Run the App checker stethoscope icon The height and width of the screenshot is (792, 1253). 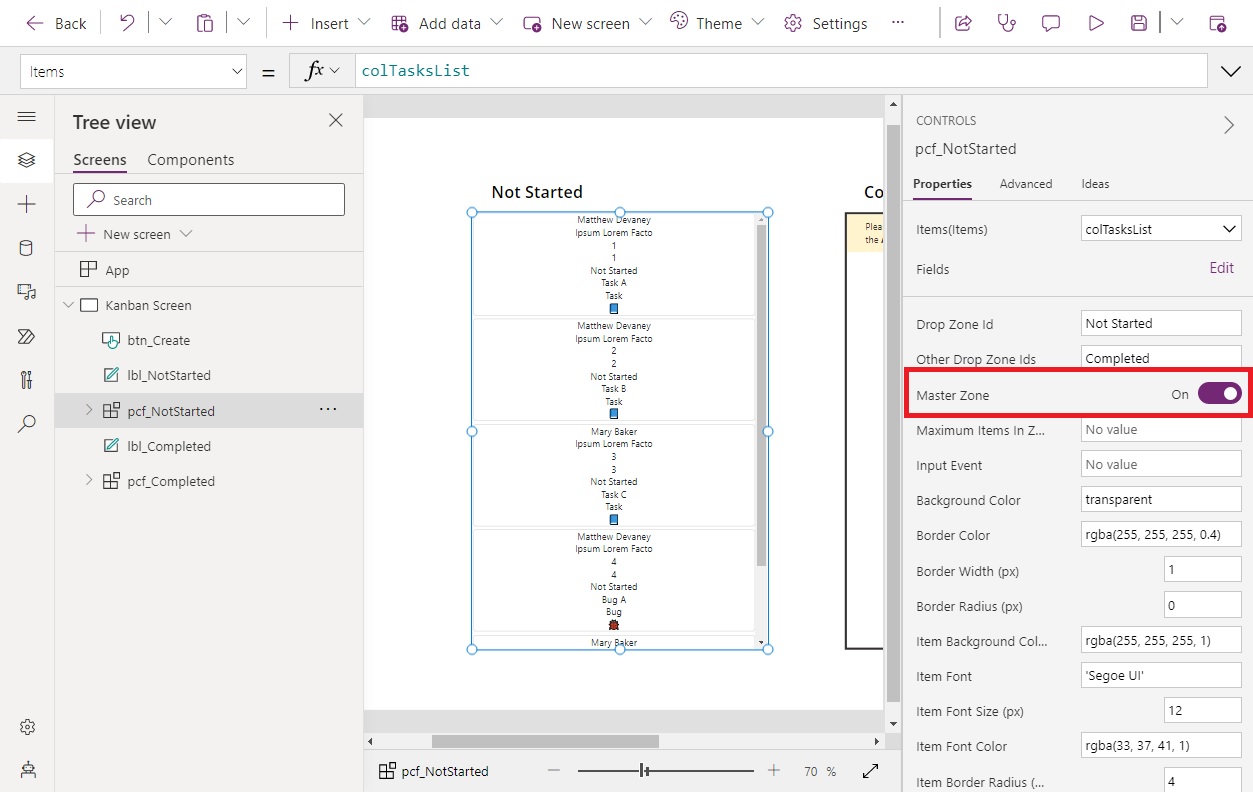click(x=1007, y=22)
